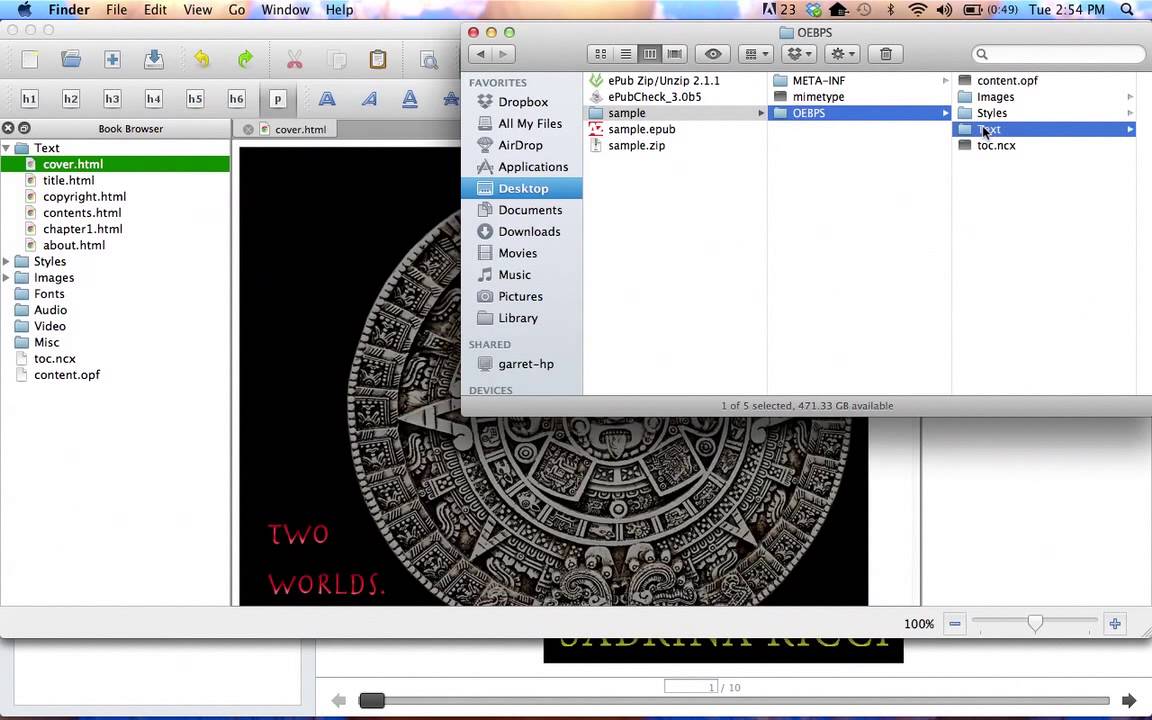Apply Heading 3 with h3 button

(112, 98)
